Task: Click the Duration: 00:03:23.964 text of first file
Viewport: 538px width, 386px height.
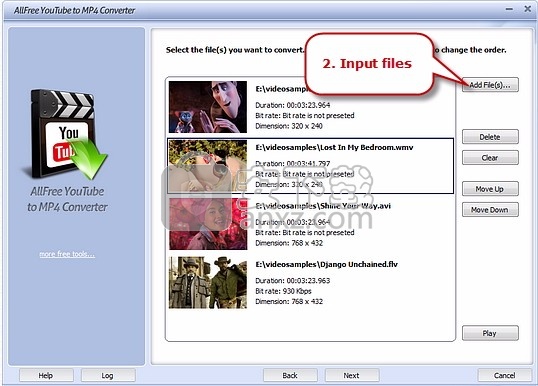Action: tap(293, 105)
